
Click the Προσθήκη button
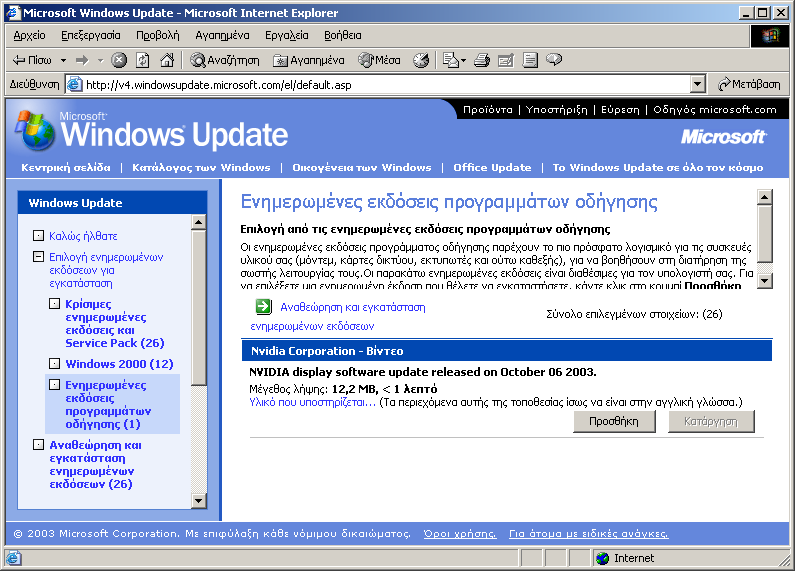[x=614, y=421]
